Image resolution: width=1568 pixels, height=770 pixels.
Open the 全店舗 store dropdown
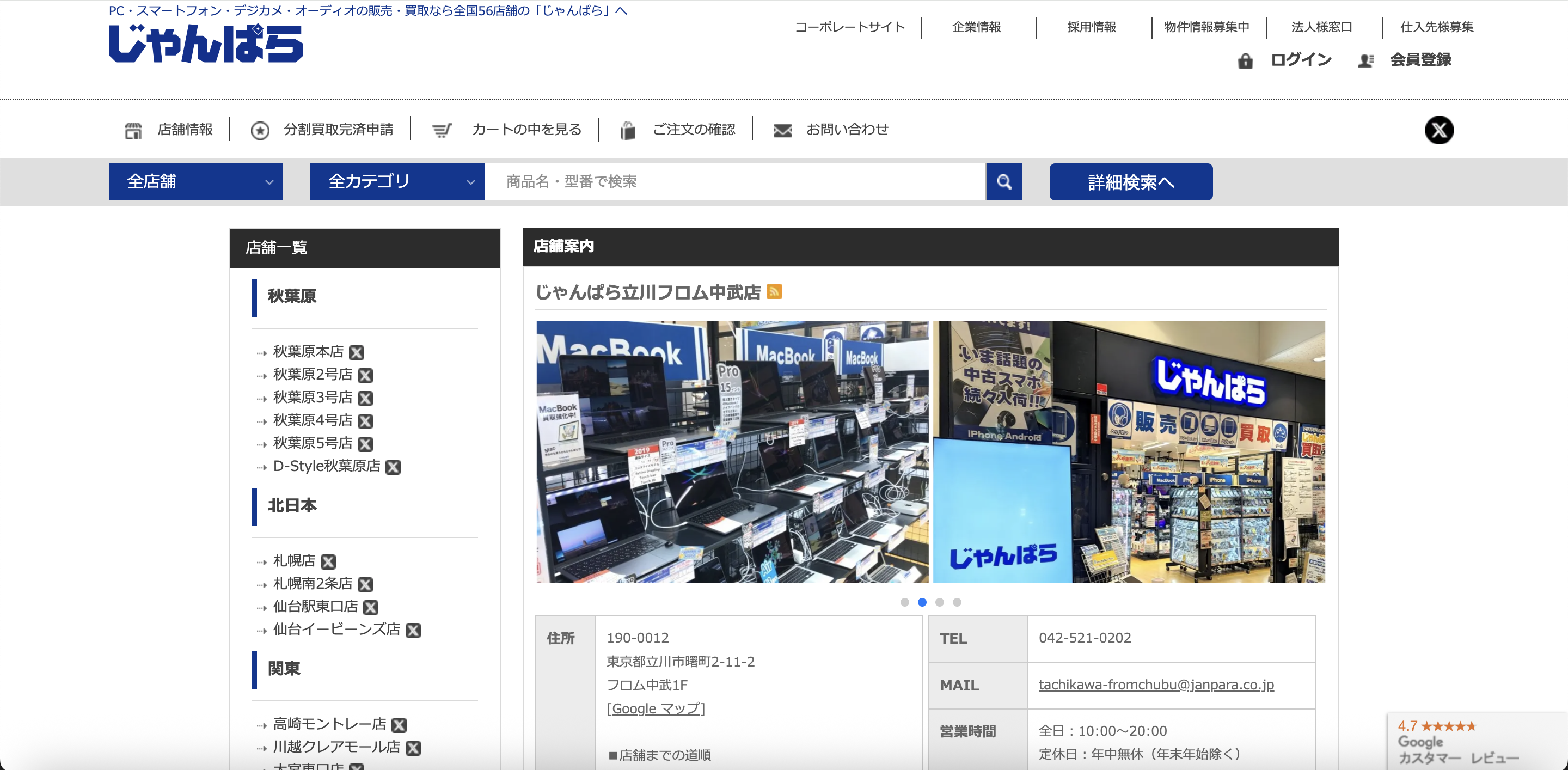pyautogui.click(x=196, y=181)
